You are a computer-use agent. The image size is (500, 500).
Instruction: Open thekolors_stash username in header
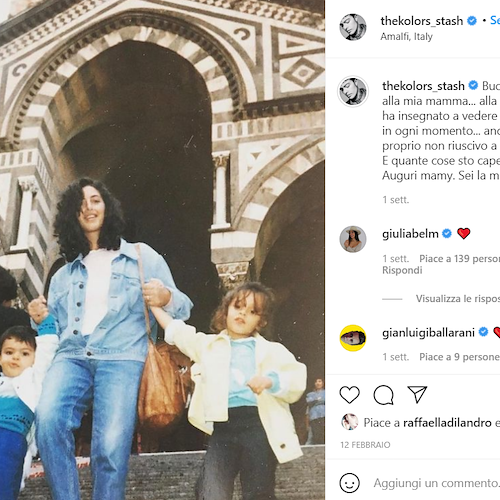(422, 21)
